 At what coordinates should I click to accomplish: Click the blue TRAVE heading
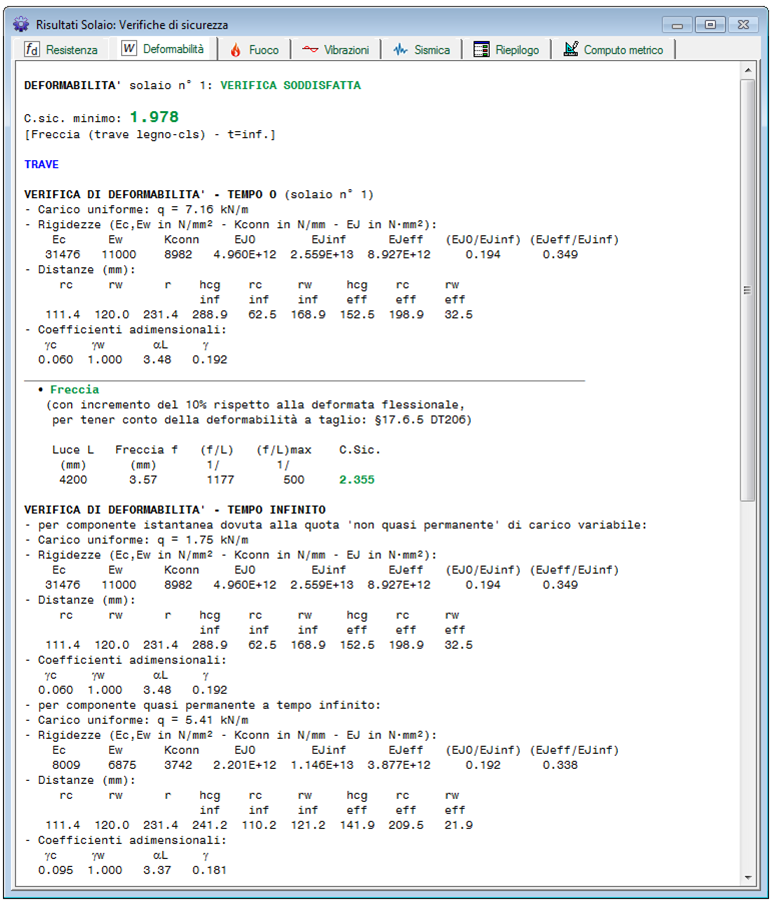point(41,164)
